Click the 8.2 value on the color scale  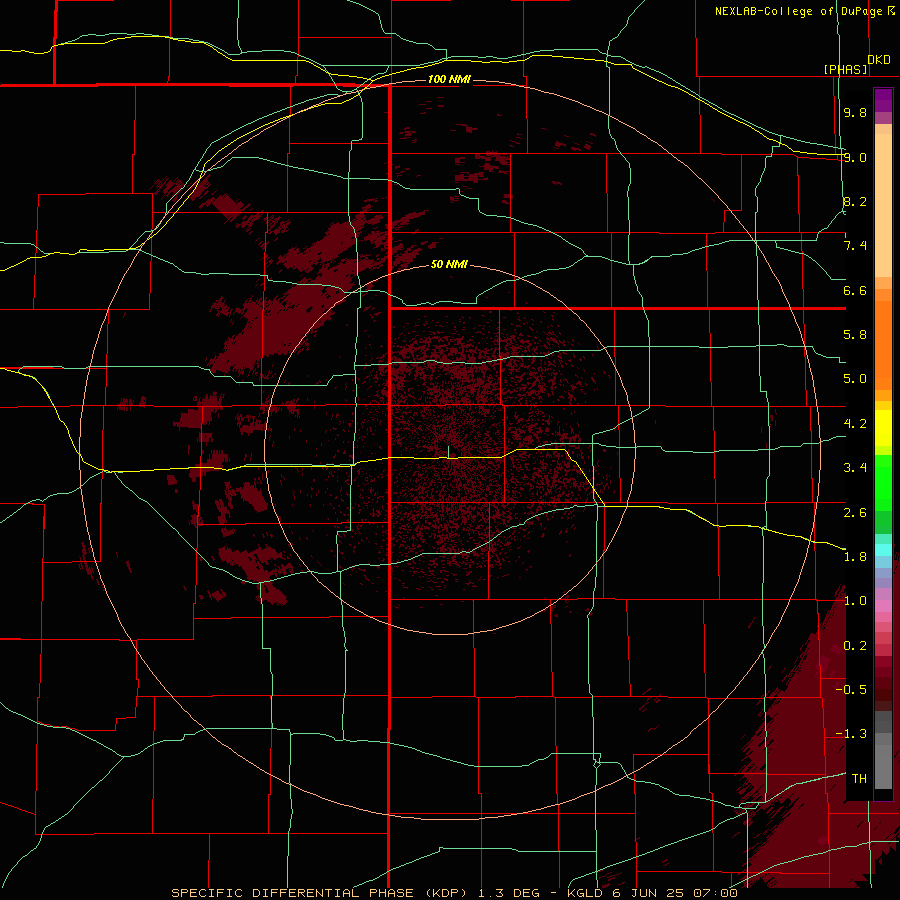[855, 201]
